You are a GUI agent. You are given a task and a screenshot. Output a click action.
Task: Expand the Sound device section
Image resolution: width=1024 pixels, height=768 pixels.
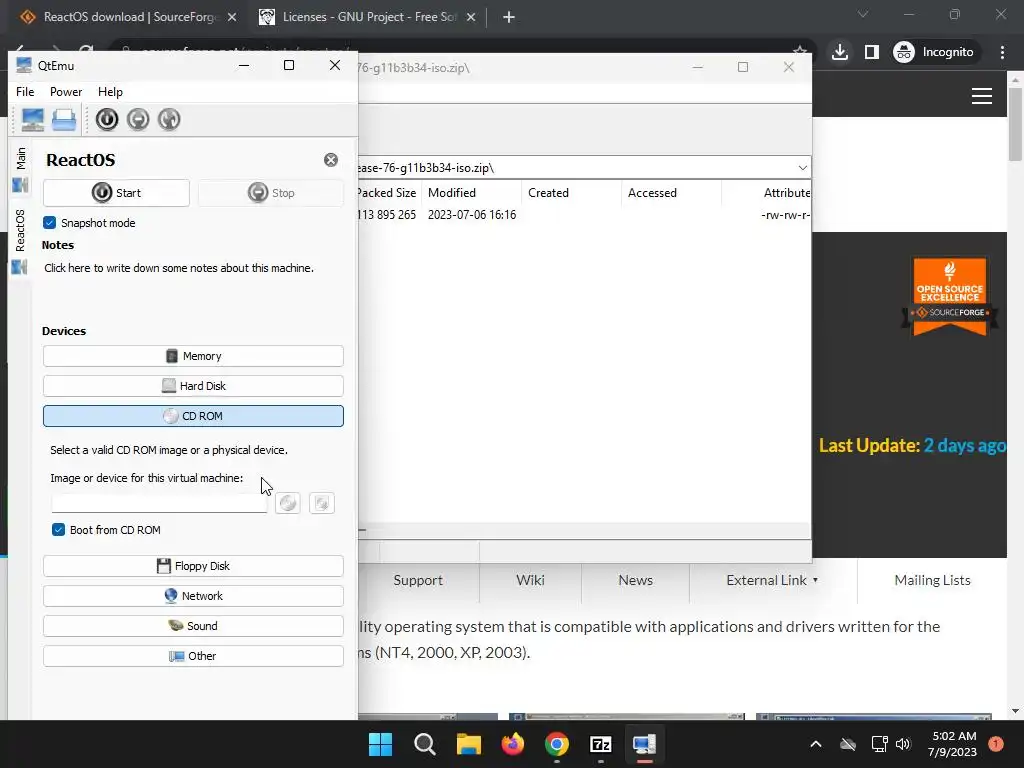193,626
